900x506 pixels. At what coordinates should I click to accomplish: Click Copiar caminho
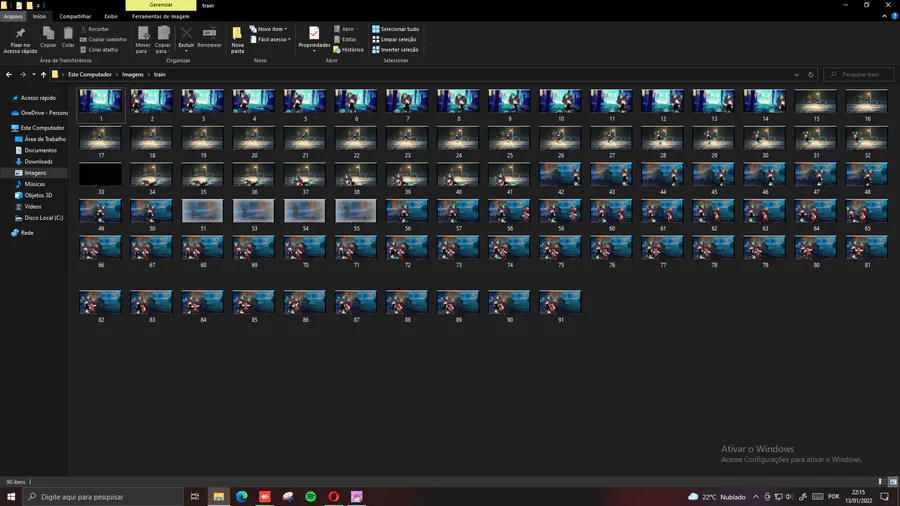[x=103, y=39]
